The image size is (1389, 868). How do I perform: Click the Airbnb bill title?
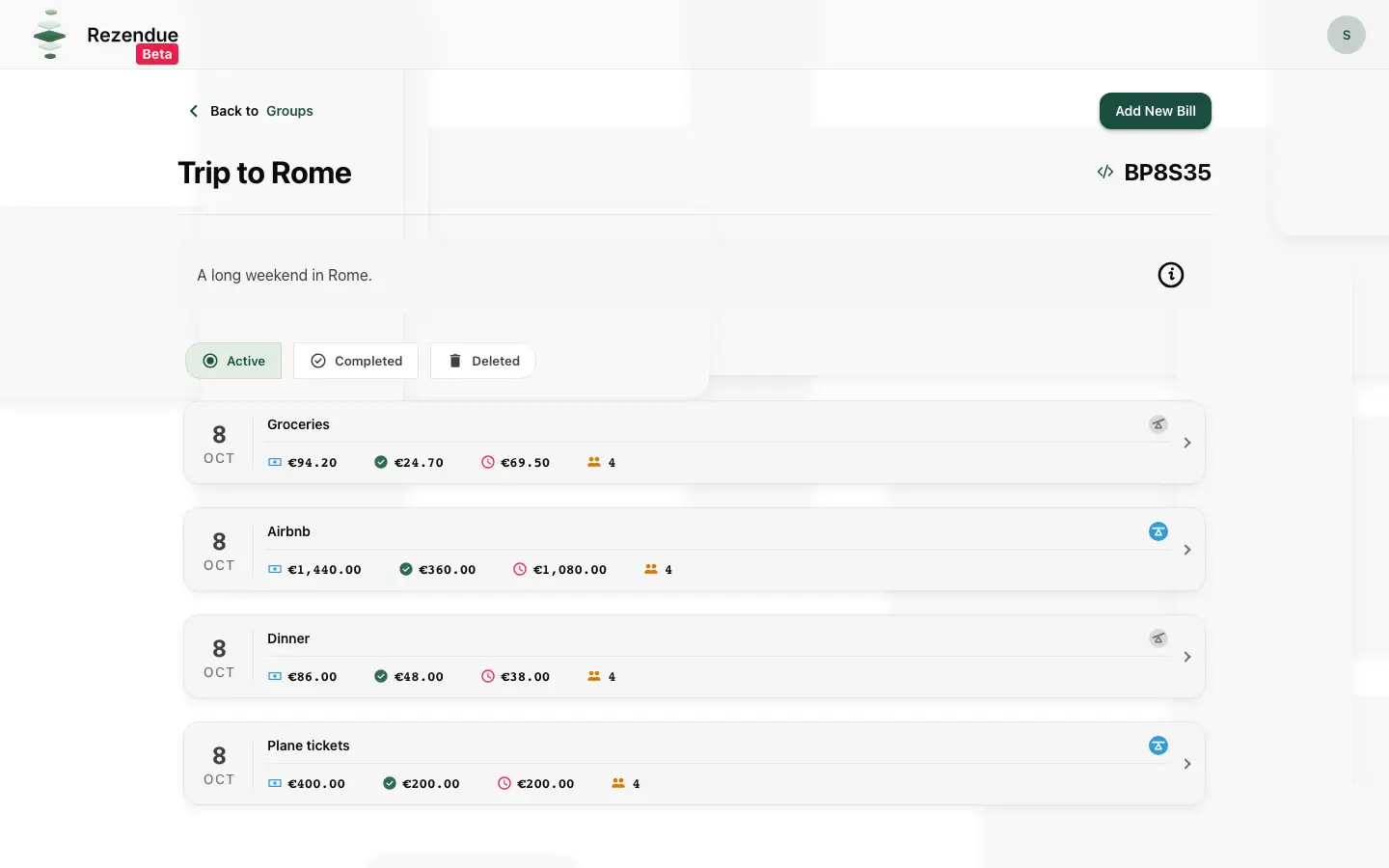(288, 531)
